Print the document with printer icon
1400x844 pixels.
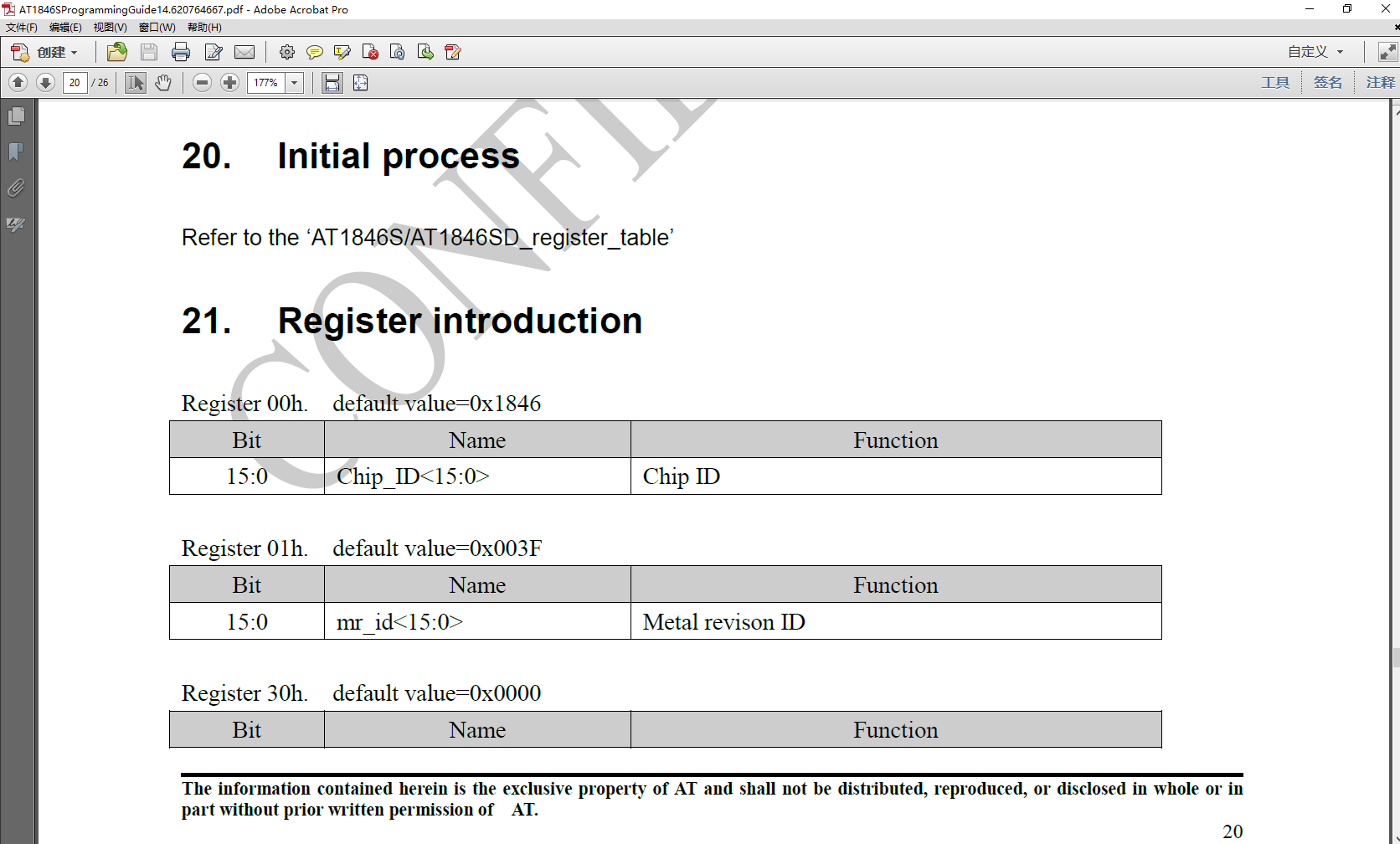[x=181, y=52]
